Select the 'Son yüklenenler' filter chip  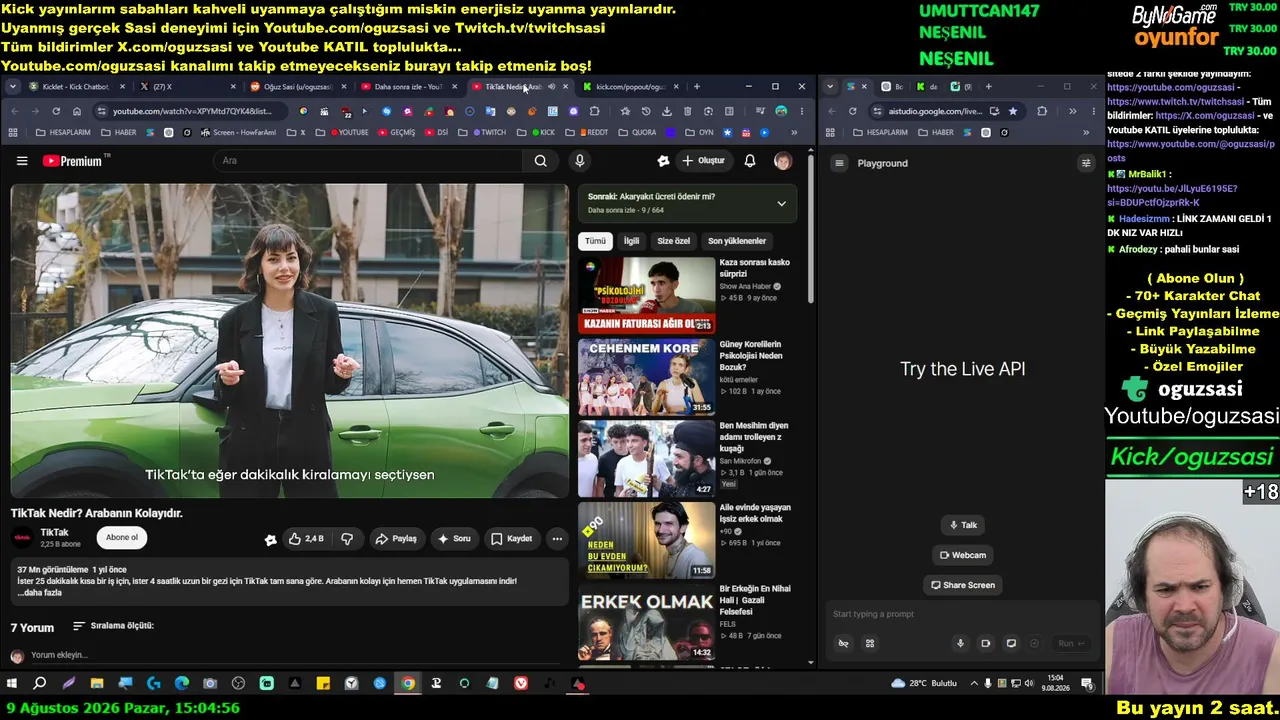[x=737, y=241]
